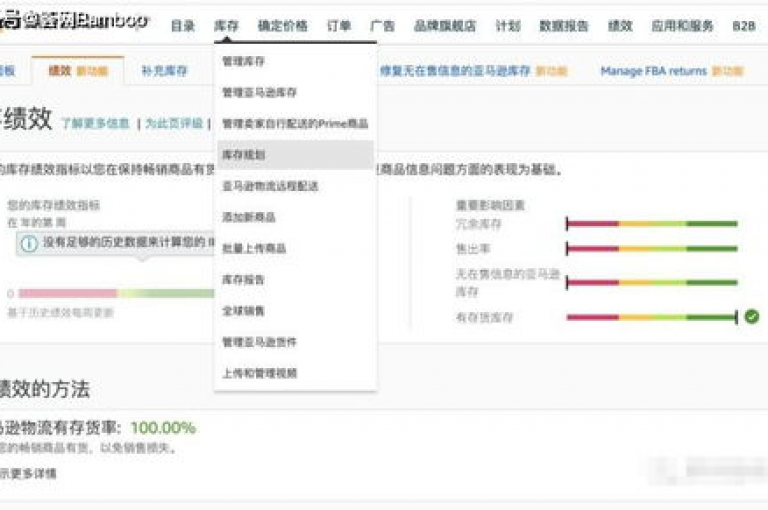
Task: Click the info icon in the notice
Action: click(x=29, y=243)
